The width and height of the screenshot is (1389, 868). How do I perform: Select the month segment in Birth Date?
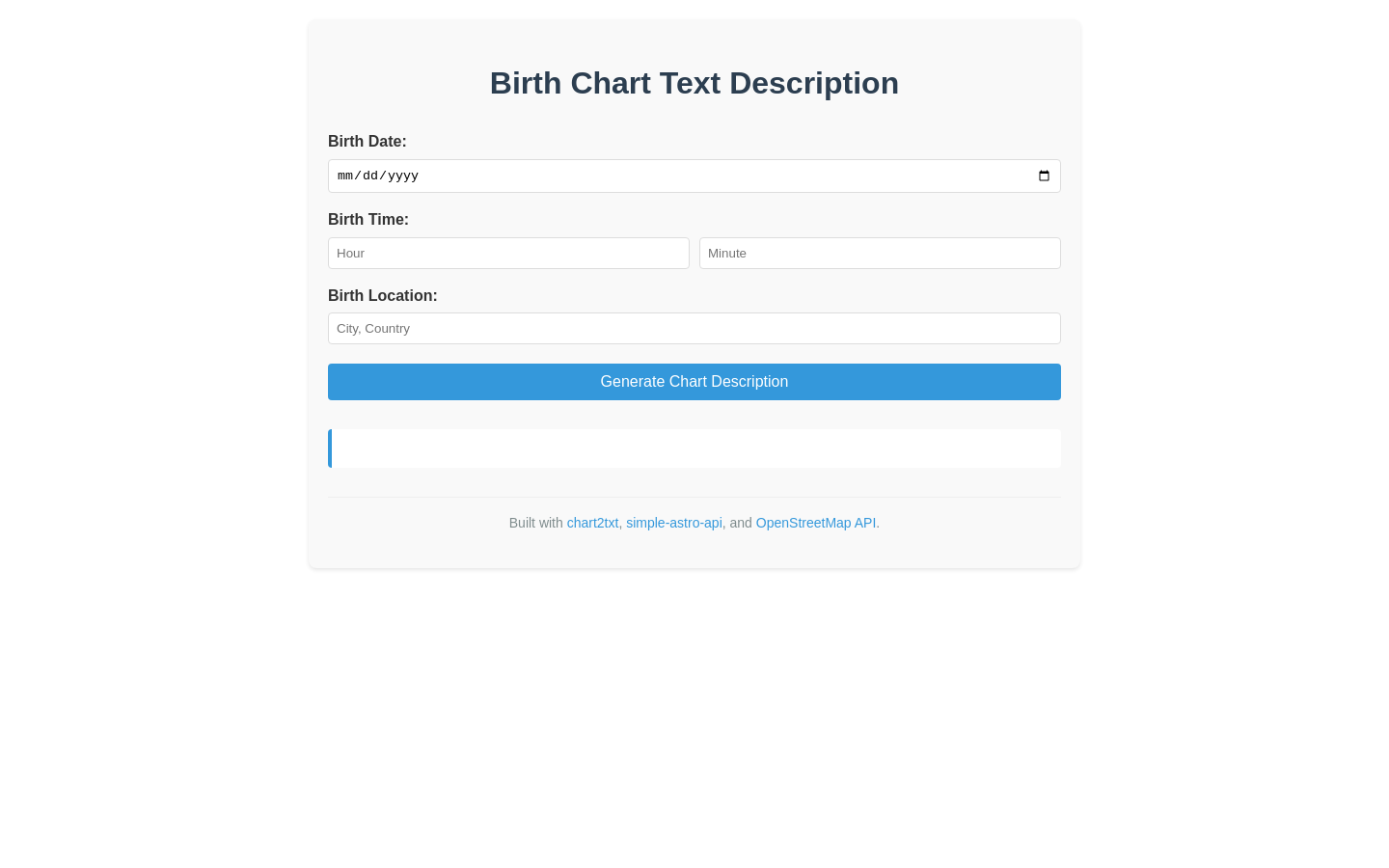[x=344, y=176]
